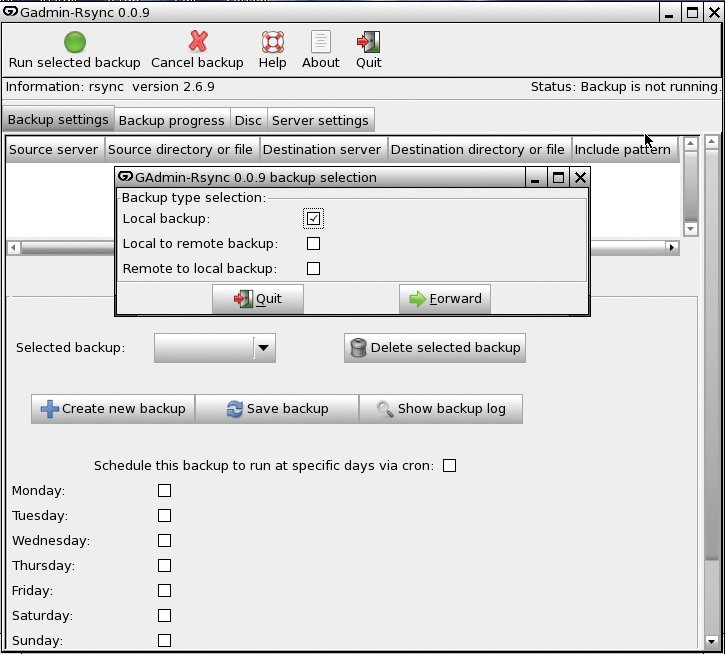Check the Thursday checkbox

(x=165, y=565)
